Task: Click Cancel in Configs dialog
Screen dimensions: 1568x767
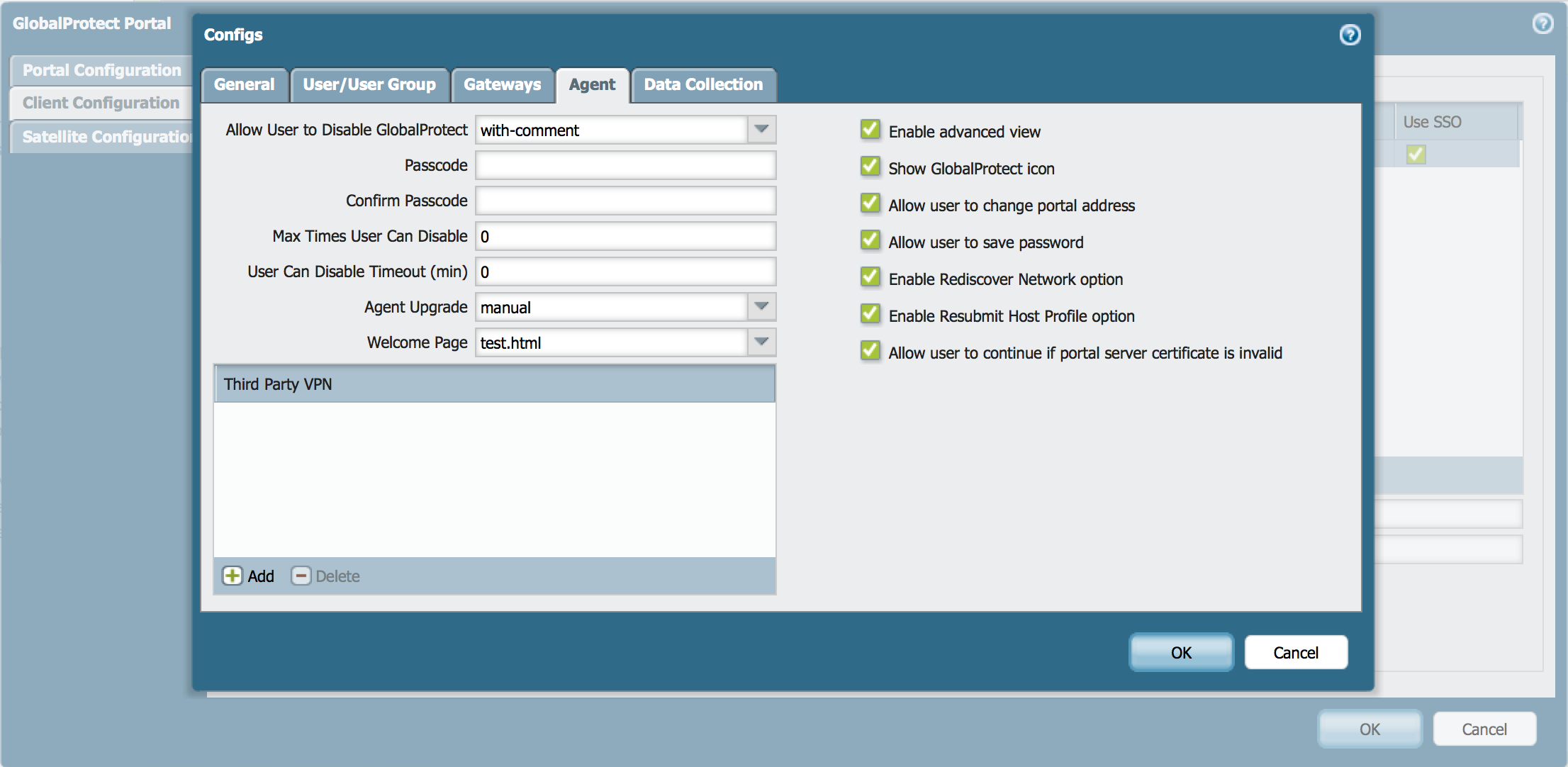Action: (x=1295, y=652)
